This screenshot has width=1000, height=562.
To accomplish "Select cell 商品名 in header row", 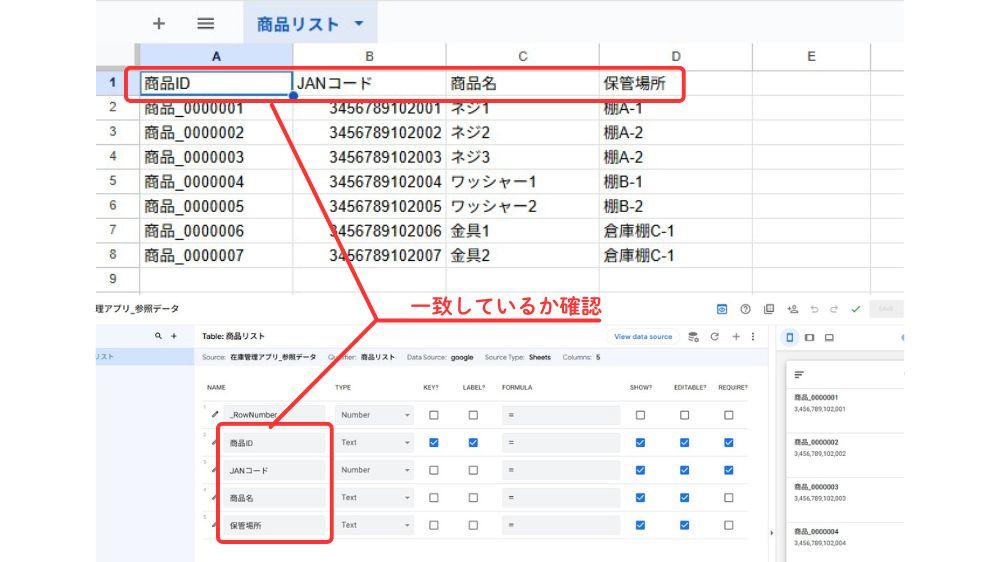I will click(522, 83).
